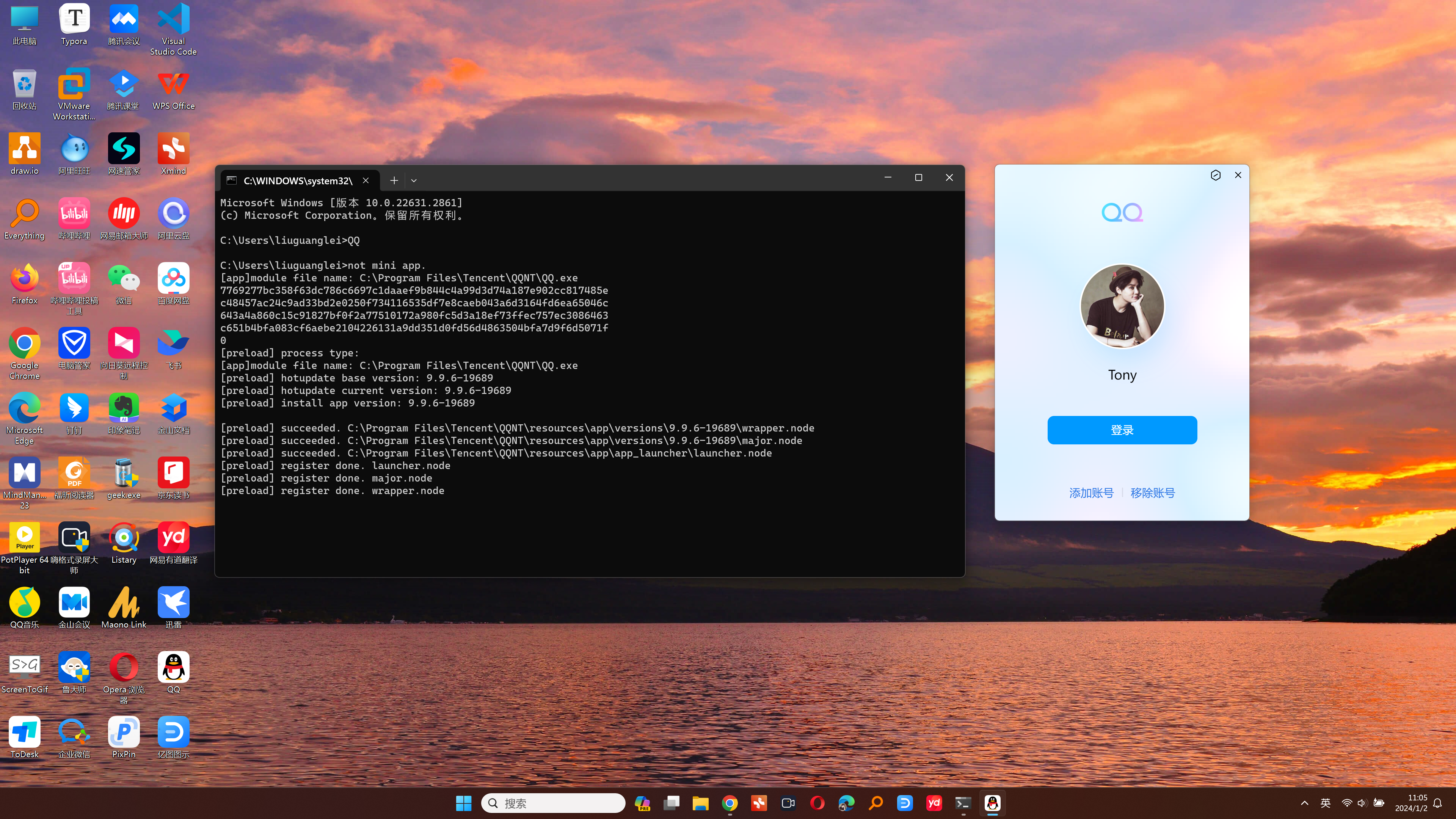The image size is (1456, 819).
Task: Open Chrome from the taskbar
Action: [730, 803]
